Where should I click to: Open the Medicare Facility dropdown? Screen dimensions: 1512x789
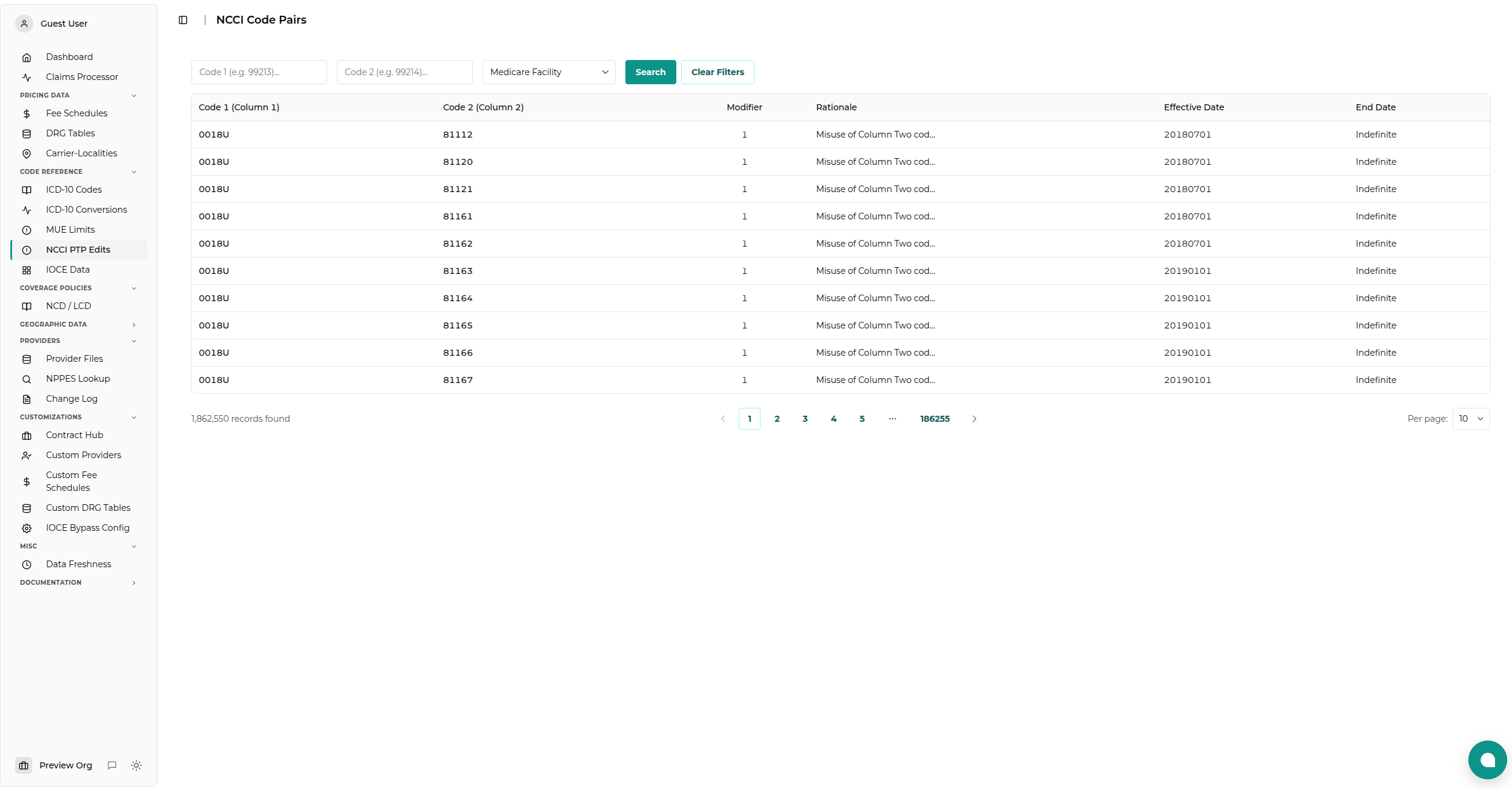pos(548,72)
